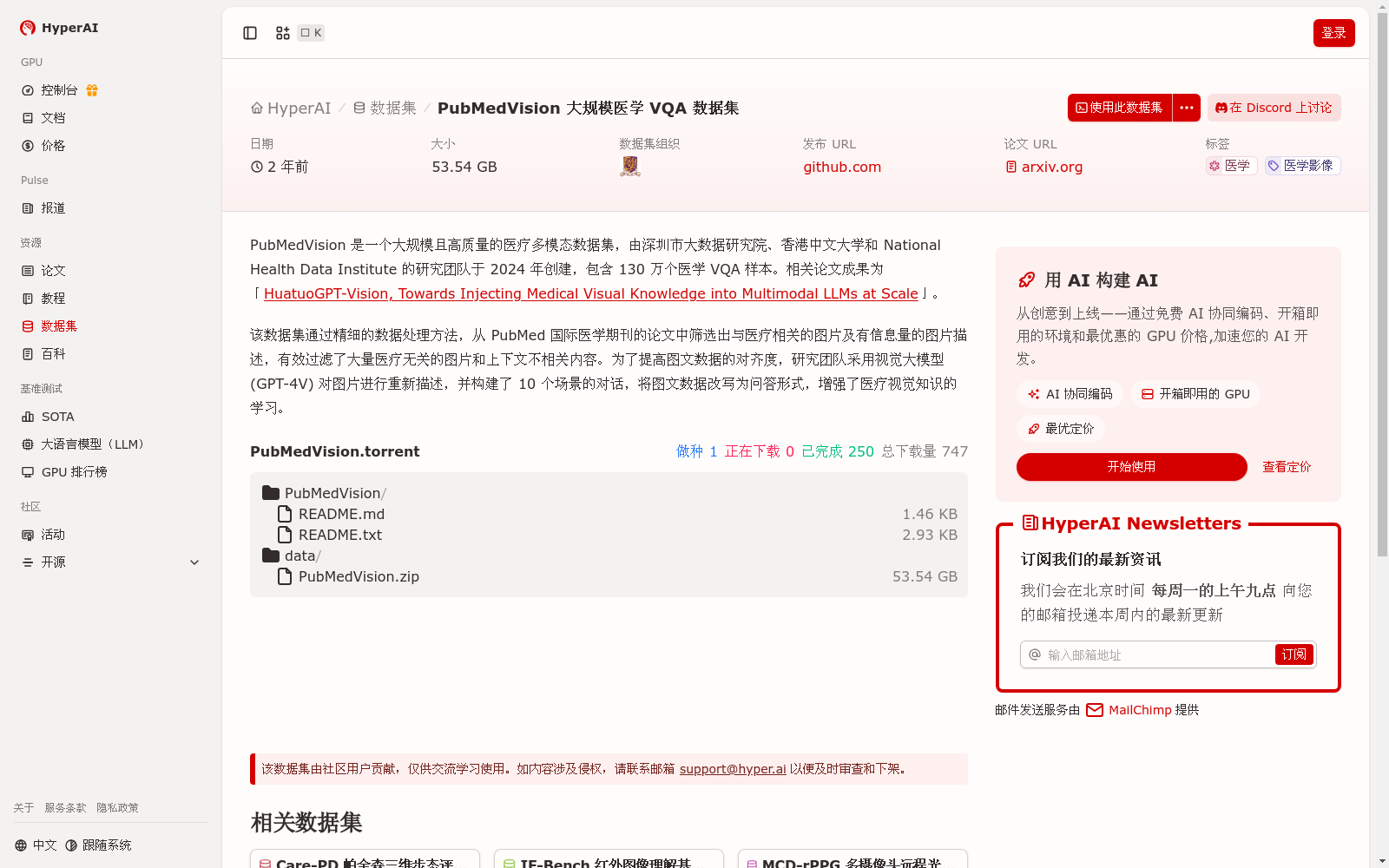The width and height of the screenshot is (1389, 868).
Task: Click 在 Discord 上讨论 button
Action: 1274,108
